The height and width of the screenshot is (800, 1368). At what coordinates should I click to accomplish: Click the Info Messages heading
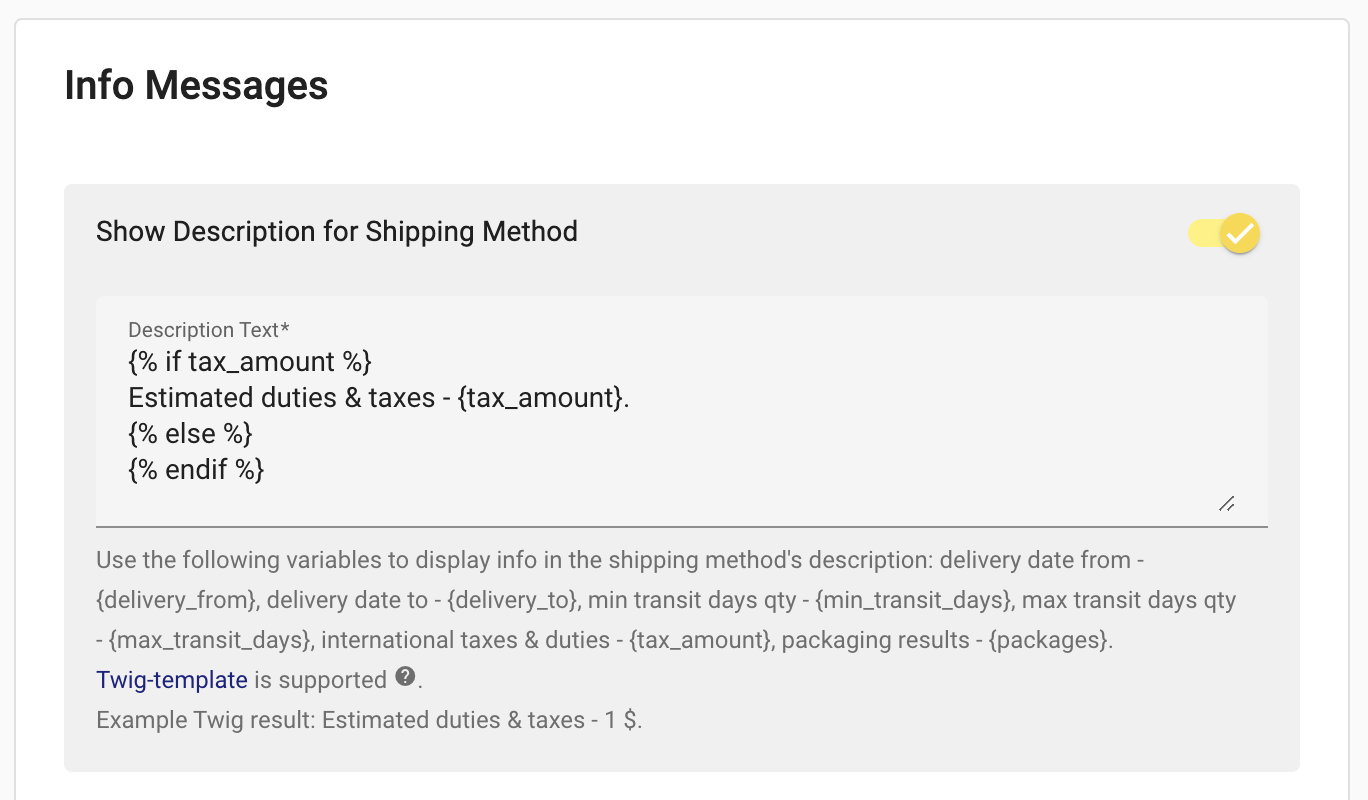pyautogui.click(x=196, y=85)
